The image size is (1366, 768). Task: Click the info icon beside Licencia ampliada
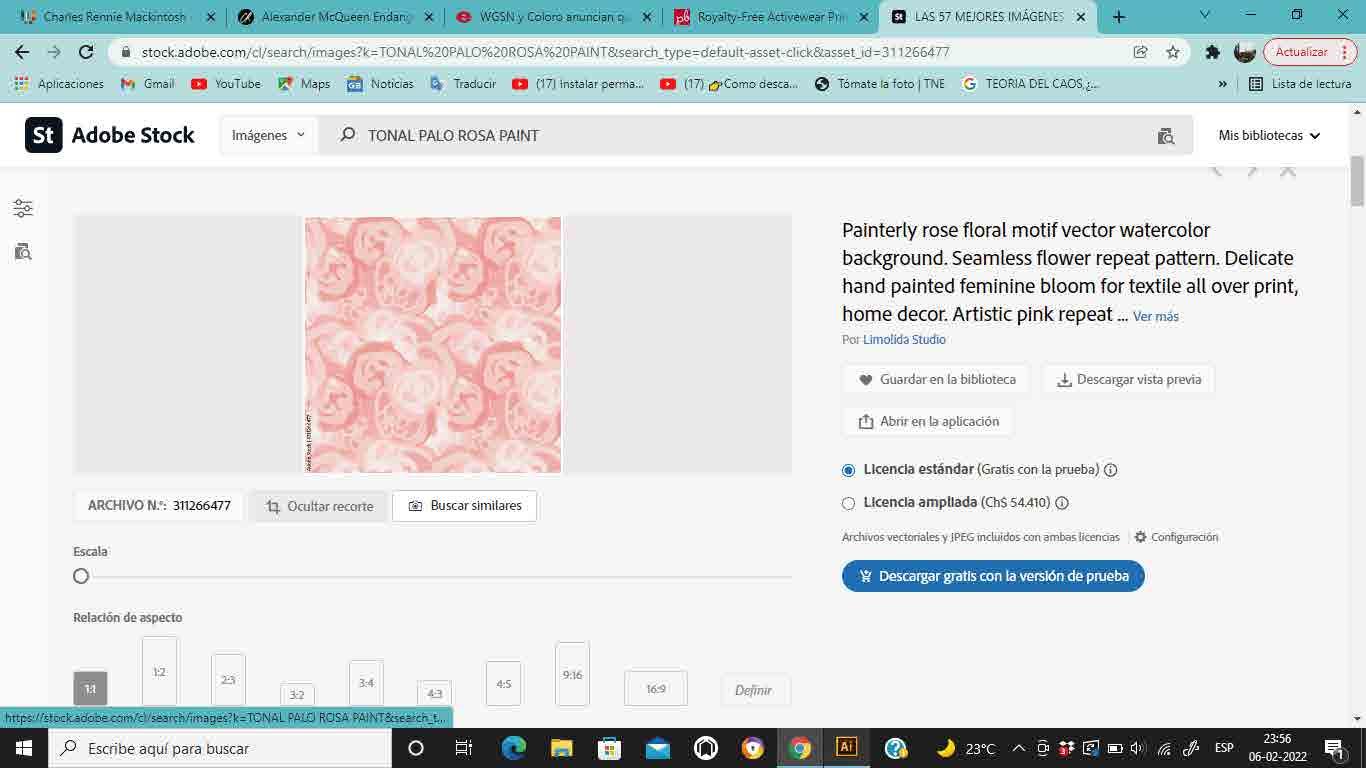pyautogui.click(x=1062, y=503)
